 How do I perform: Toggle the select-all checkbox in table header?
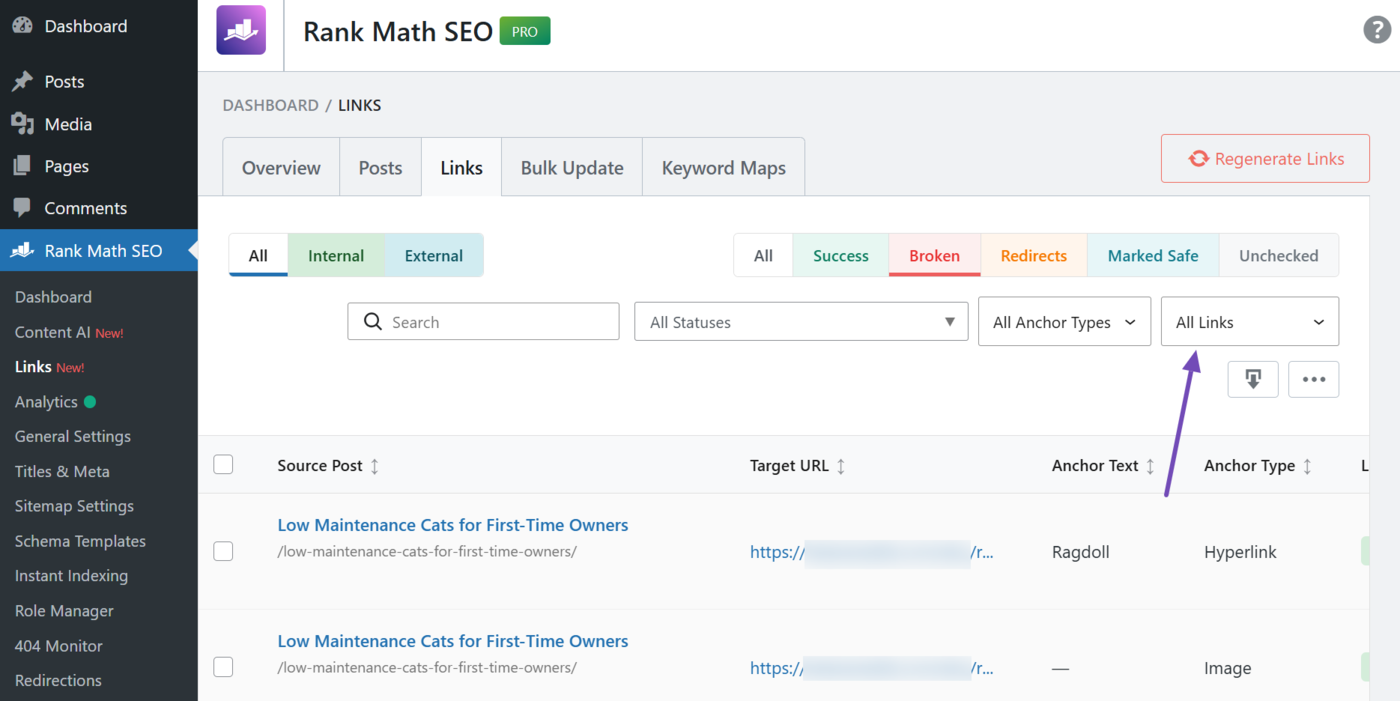tap(224, 464)
